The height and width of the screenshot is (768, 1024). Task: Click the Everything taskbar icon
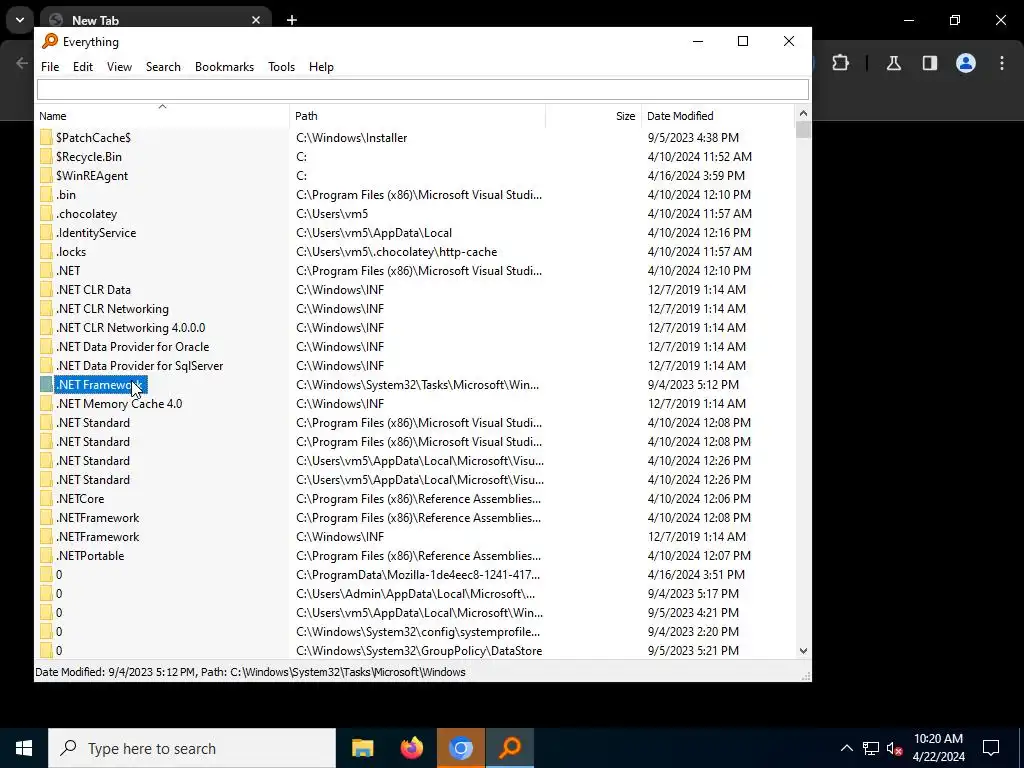[x=510, y=748]
